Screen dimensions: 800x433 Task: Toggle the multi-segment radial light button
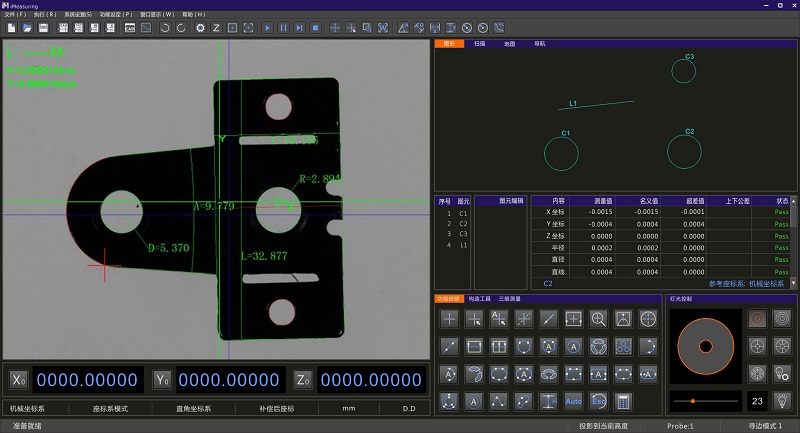tap(757, 374)
